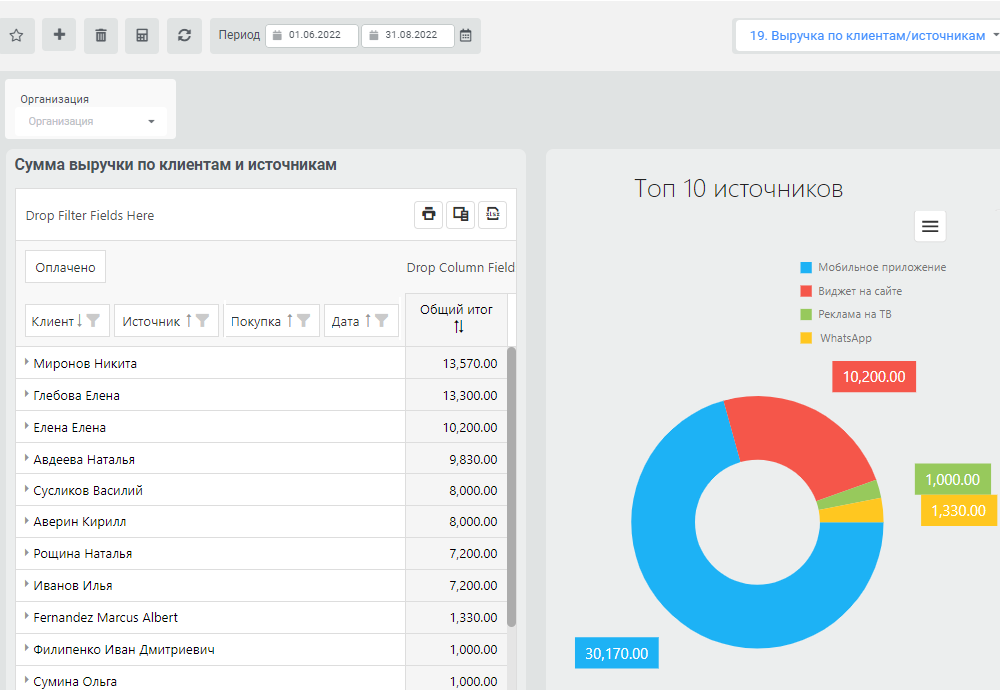Expand the Fernandez Marcus Albert row
The width and height of the screenshot is (1000, 690).
point(26,616)
